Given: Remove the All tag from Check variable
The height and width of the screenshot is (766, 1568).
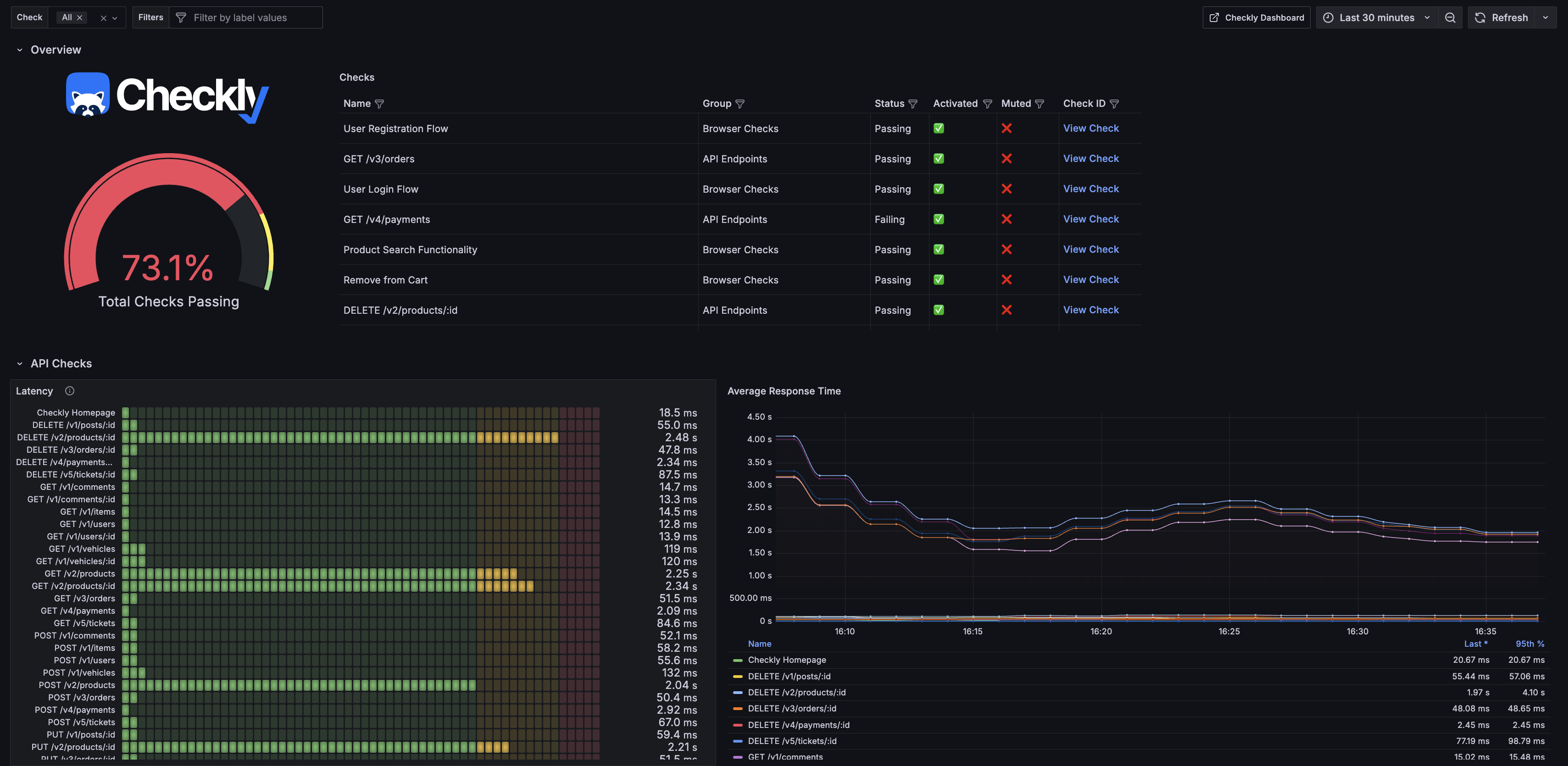Looking at the screenshot, I should 80,17.
